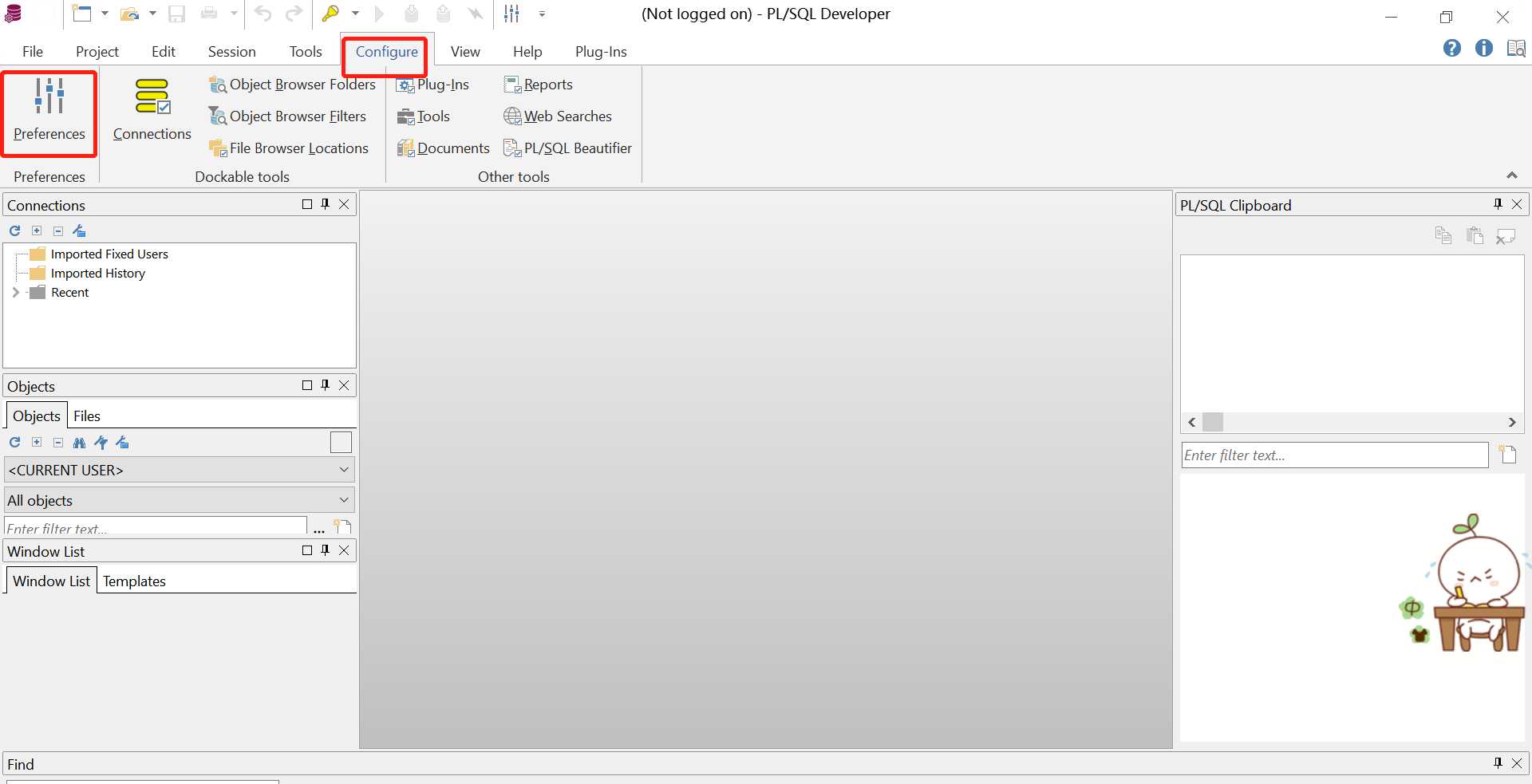This screenshot has height=784, width=1532.
Task: Select Imported History folder
Action: 98,274
